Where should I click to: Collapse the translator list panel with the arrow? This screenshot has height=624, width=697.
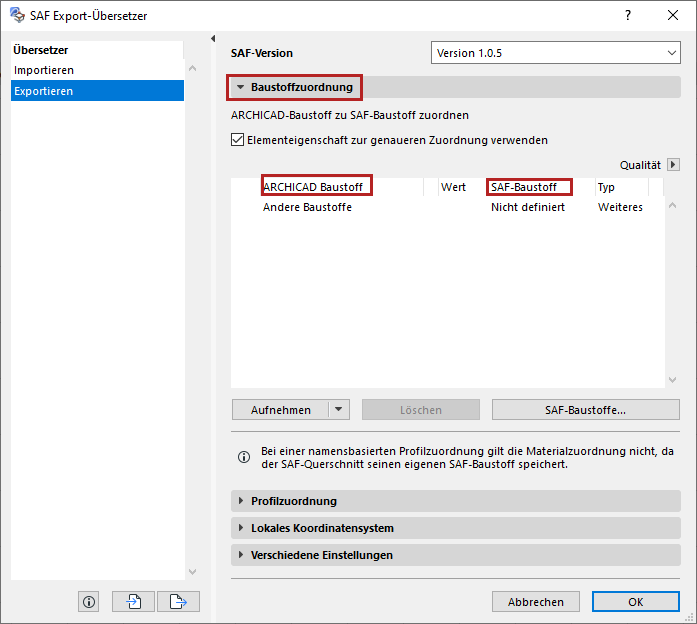pyautogui.click(x=213, y=39)
